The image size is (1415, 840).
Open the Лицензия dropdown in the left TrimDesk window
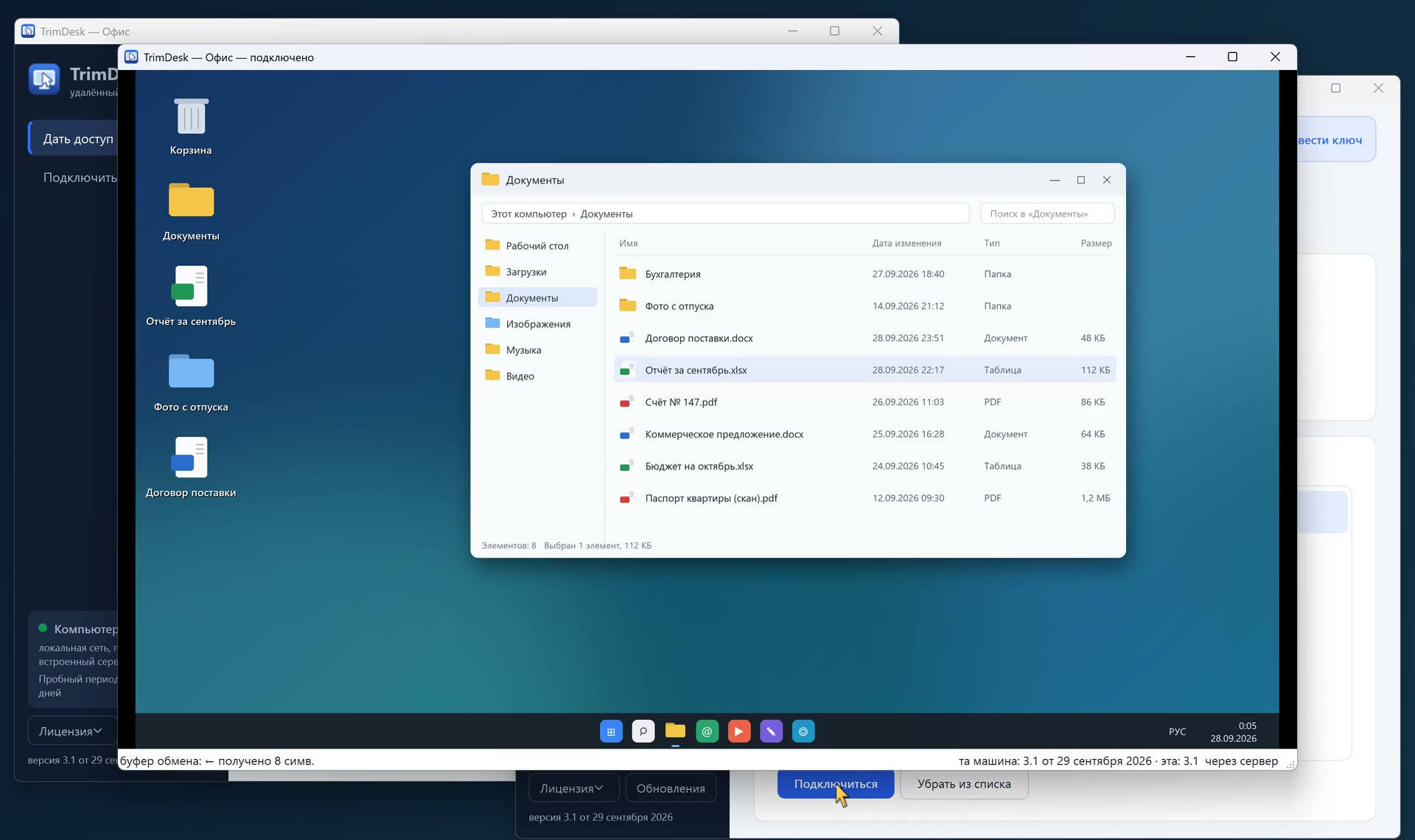point(72,731)
